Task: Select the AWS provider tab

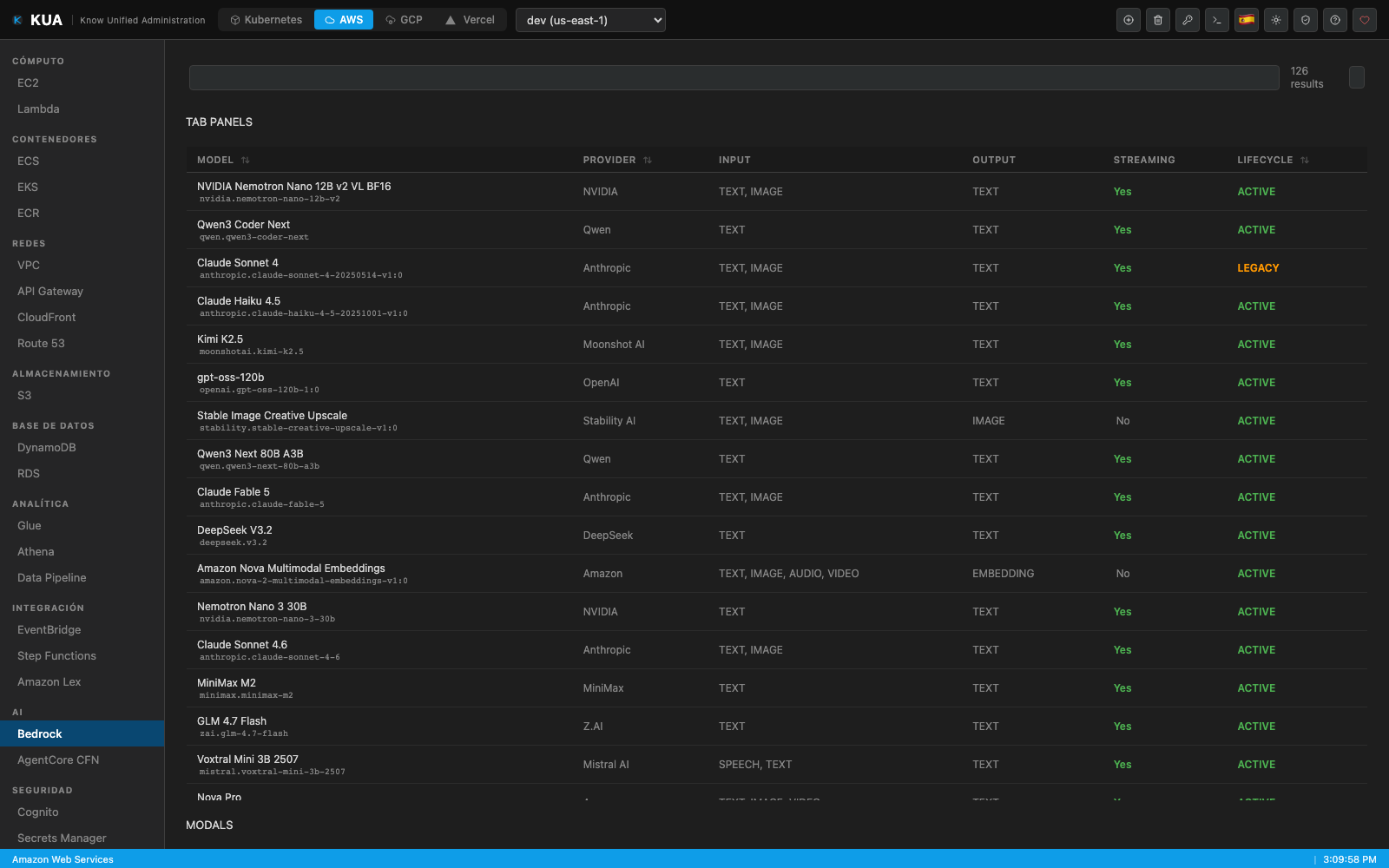Action: [x=344, y=20]
